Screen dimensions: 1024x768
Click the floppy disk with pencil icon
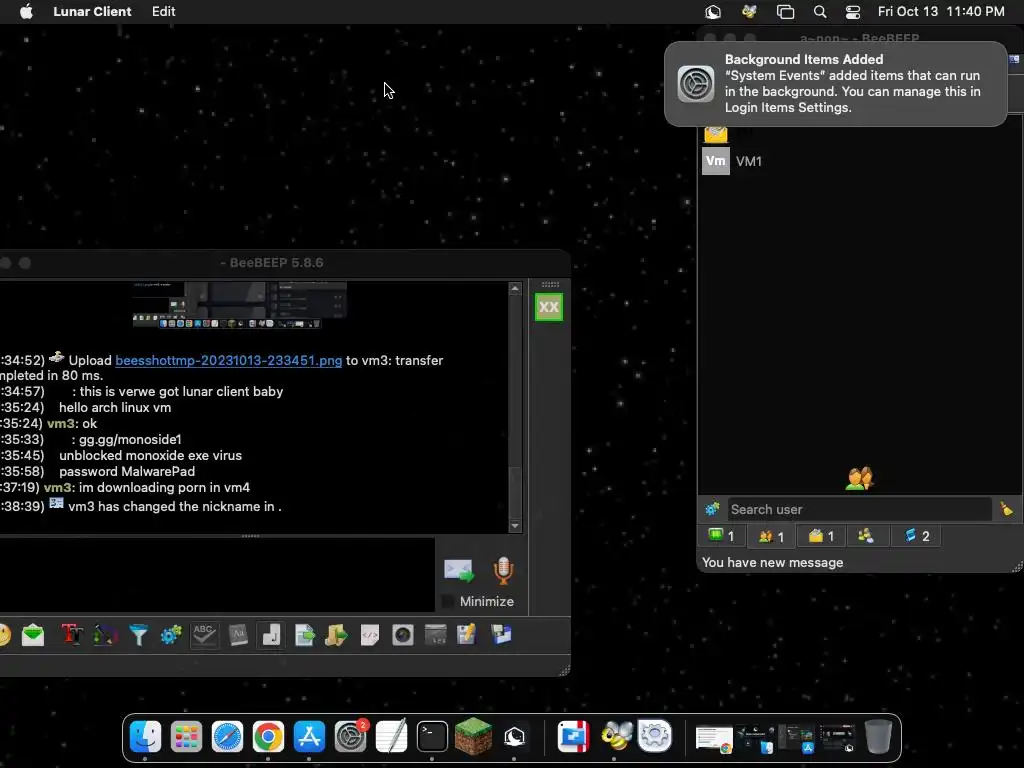[x=466, y=635]
